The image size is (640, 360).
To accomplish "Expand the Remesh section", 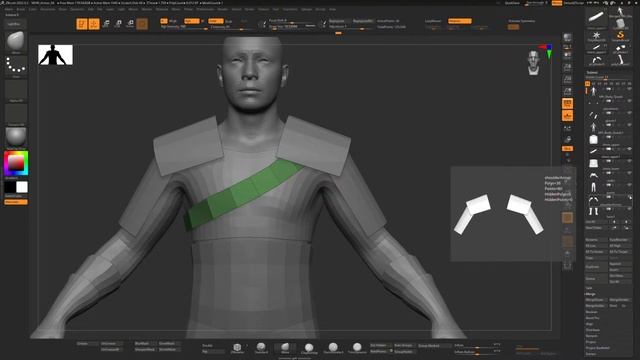I will [591, 336].
